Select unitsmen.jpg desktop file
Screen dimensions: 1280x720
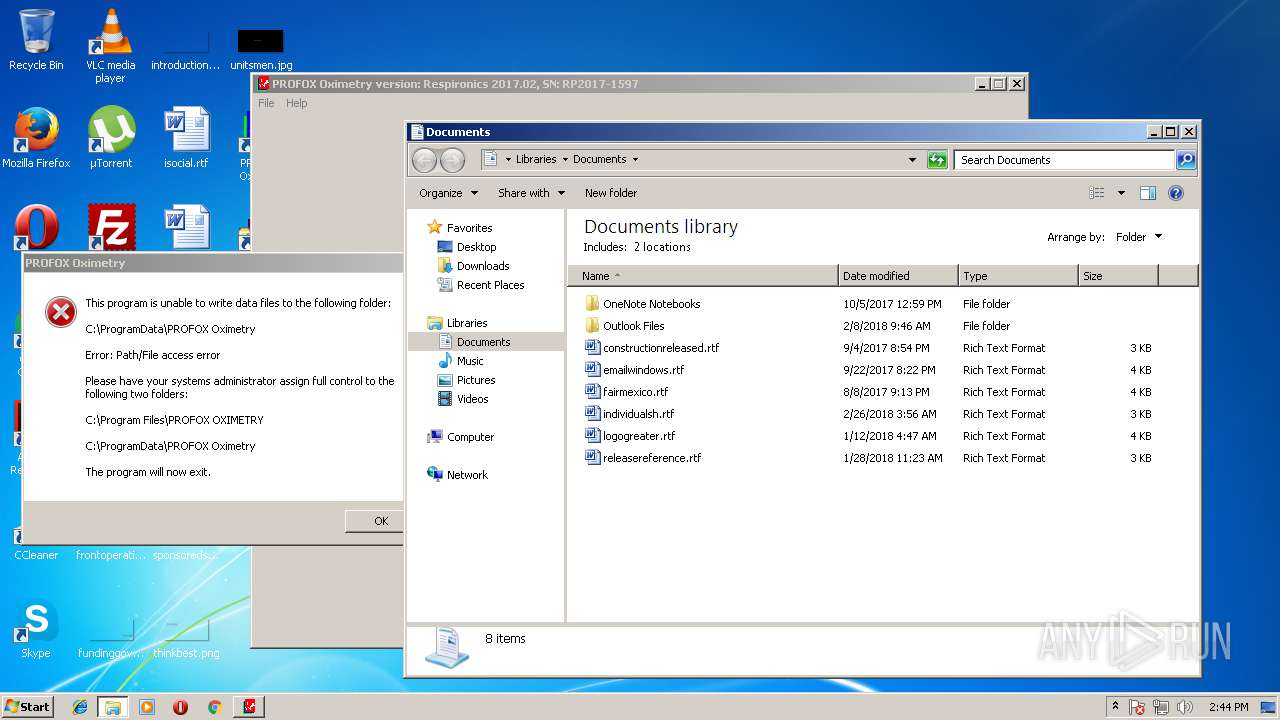[261, 48]
